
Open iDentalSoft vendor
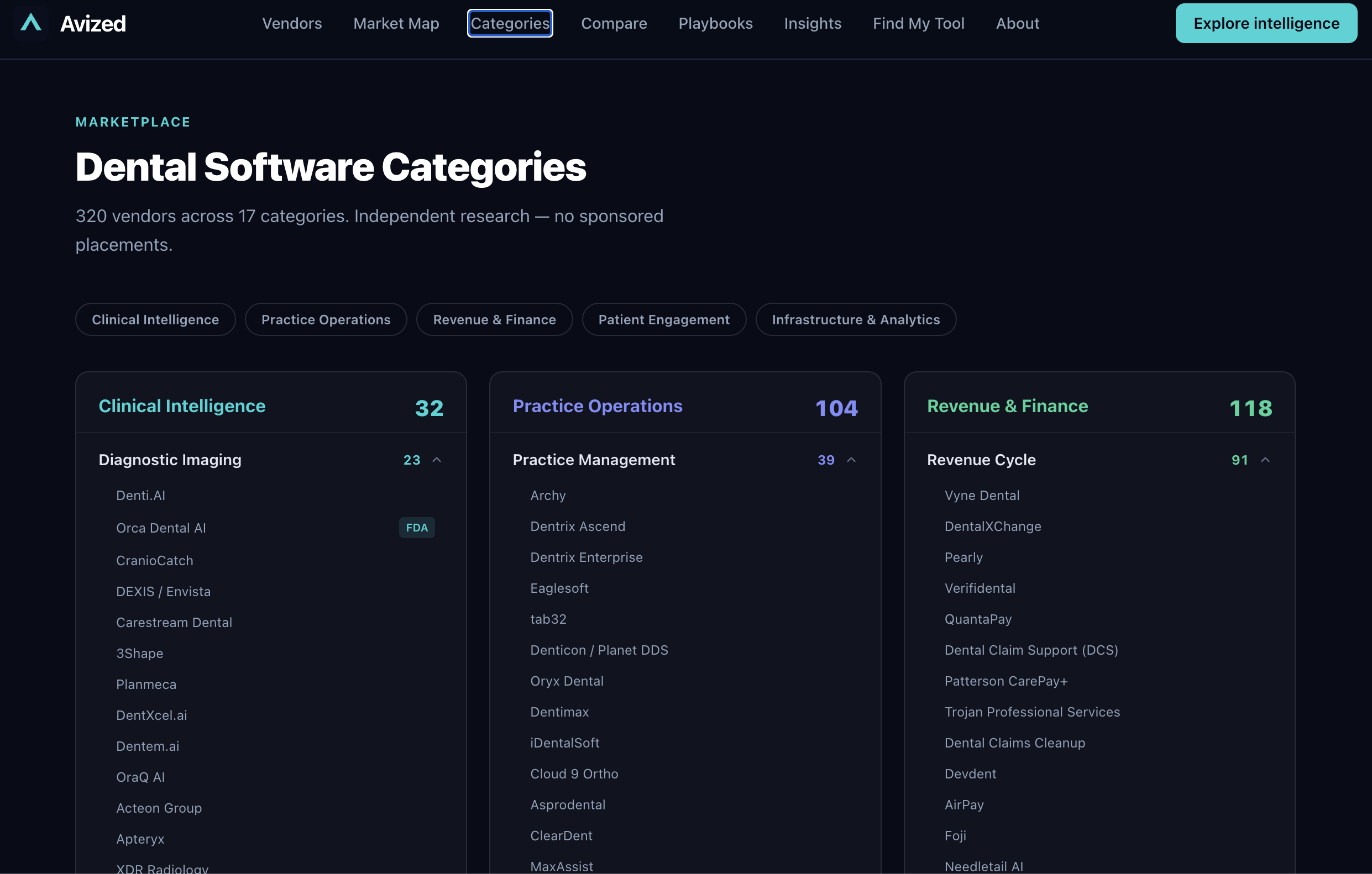[564, 743]
